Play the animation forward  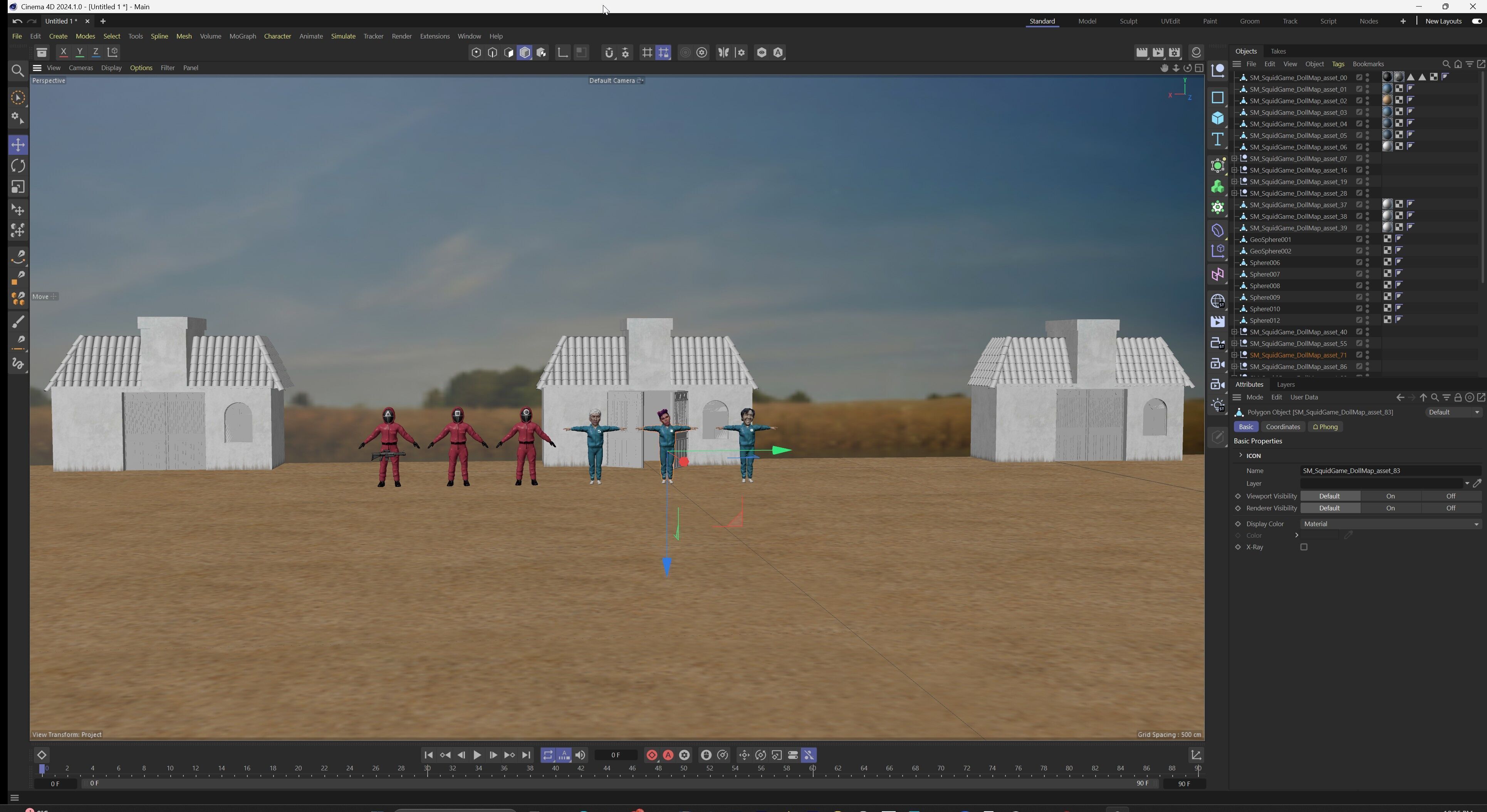click(x=477, y=755)
